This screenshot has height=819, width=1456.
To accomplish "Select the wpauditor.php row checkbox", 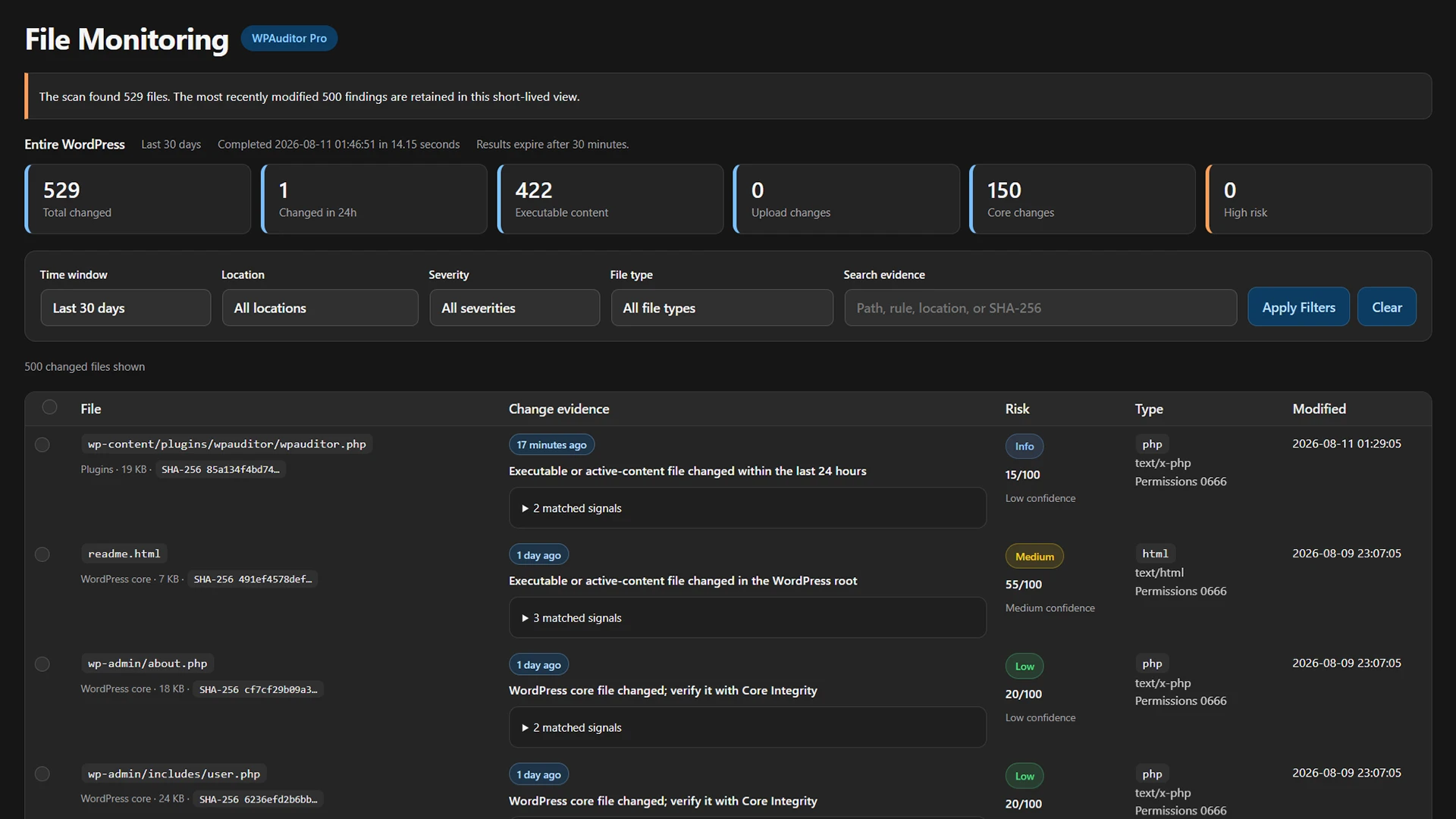I will coord(42,444).
